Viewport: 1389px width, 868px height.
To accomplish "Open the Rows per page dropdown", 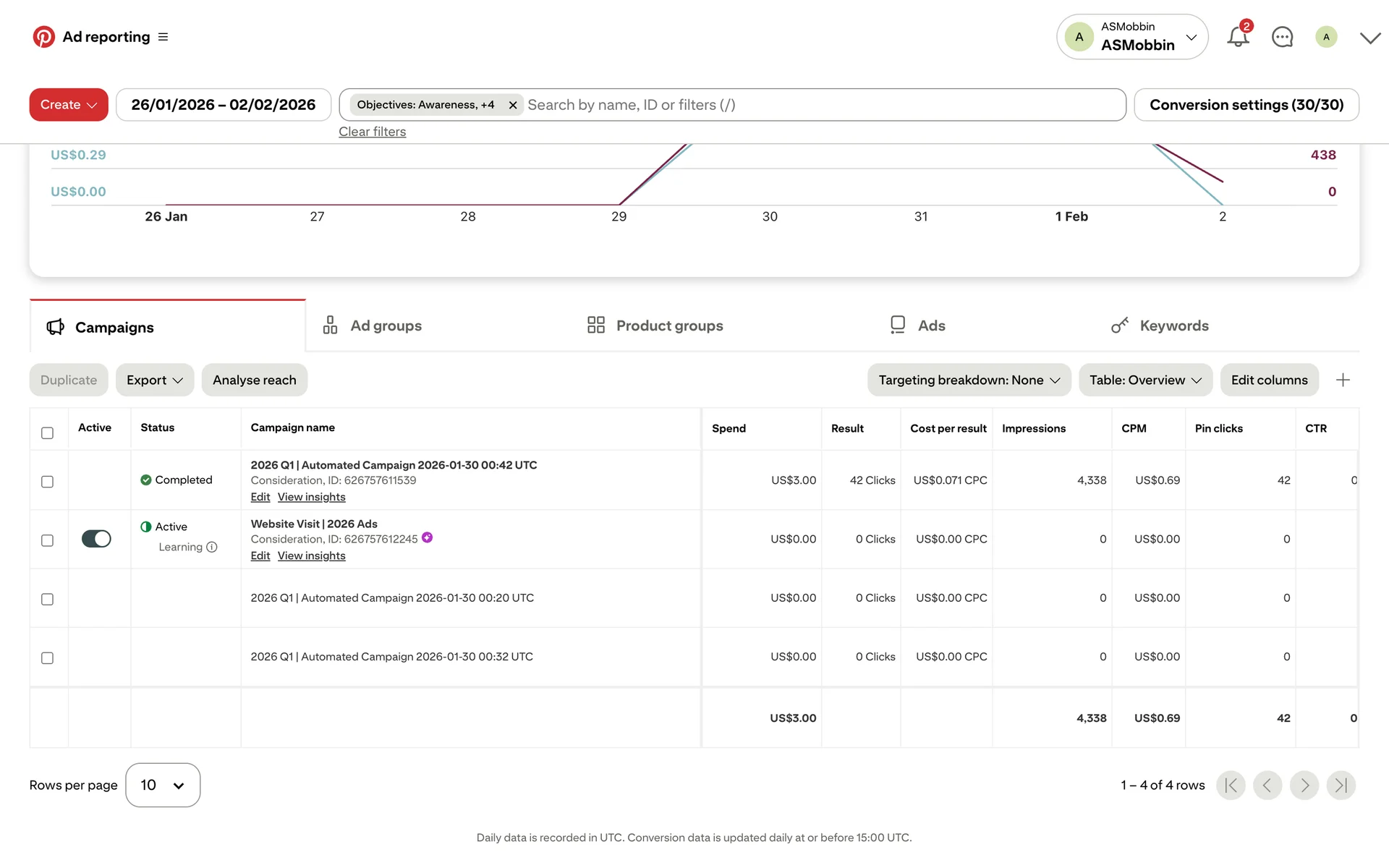I will (163, 786).
